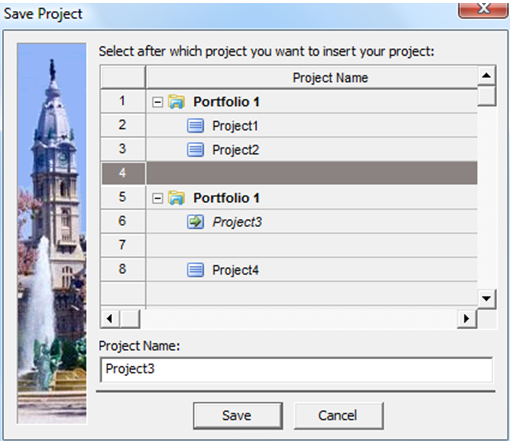Cancel the Save Project dialog
Screen dimensions: 510x441
[338, 415]
